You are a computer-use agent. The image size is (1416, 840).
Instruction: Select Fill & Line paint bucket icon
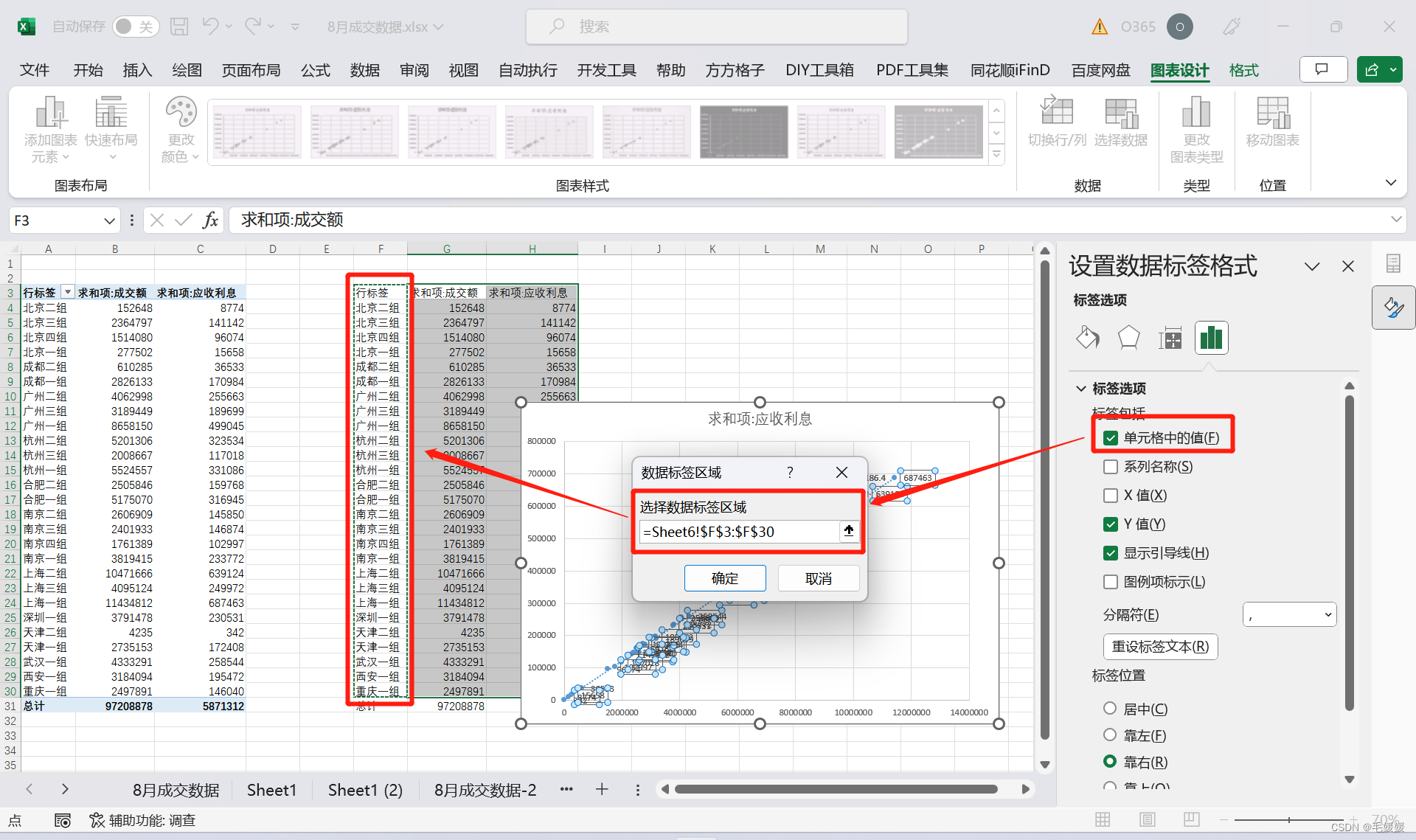pos(1087,339)
